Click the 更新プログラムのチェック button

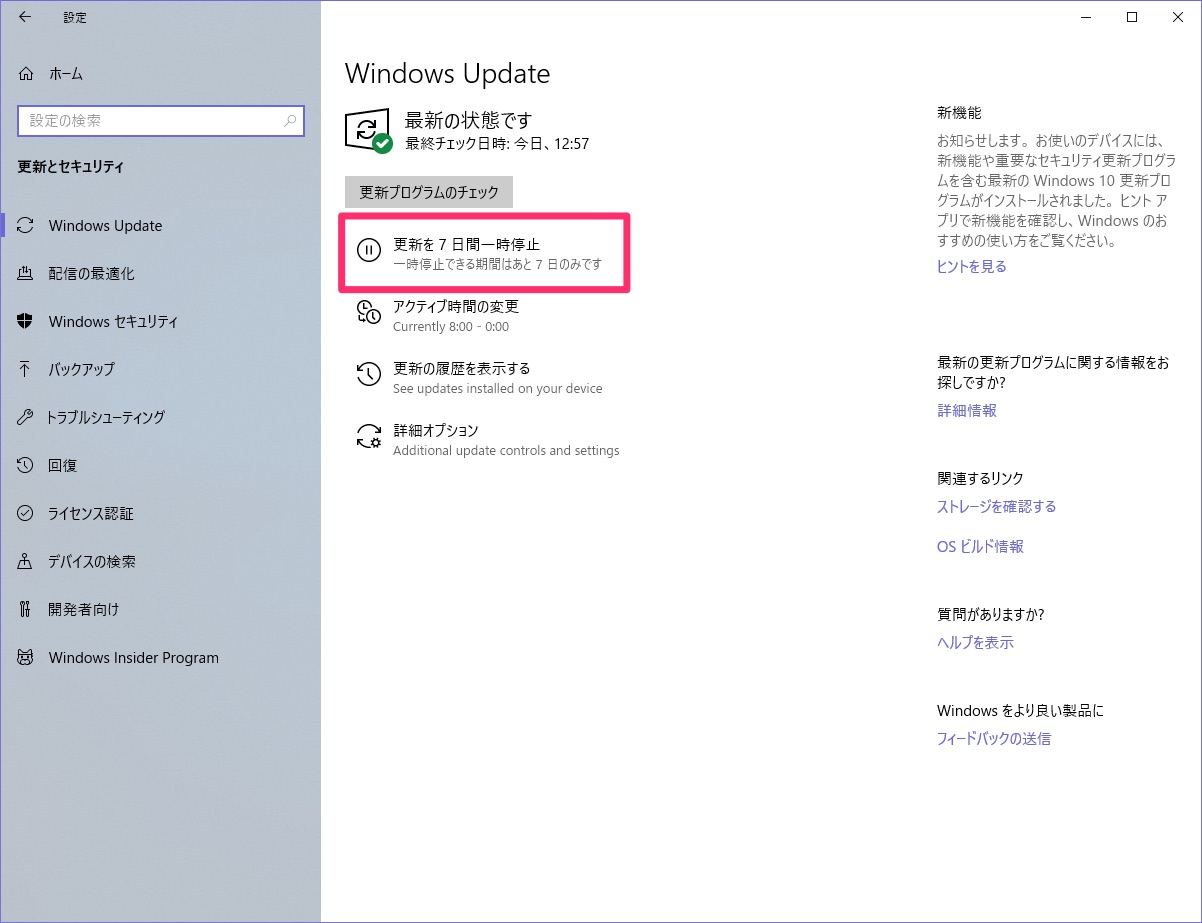(429, 192)
